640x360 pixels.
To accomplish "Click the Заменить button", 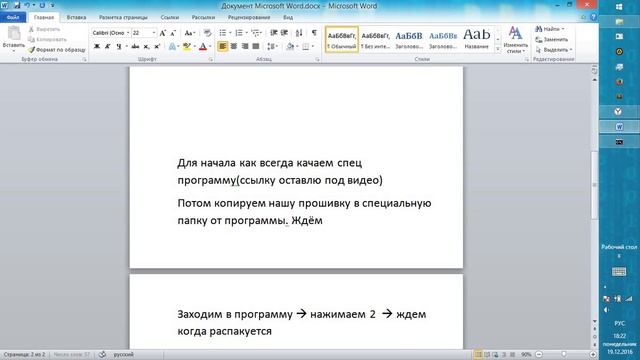I will (x=551, y=40).
